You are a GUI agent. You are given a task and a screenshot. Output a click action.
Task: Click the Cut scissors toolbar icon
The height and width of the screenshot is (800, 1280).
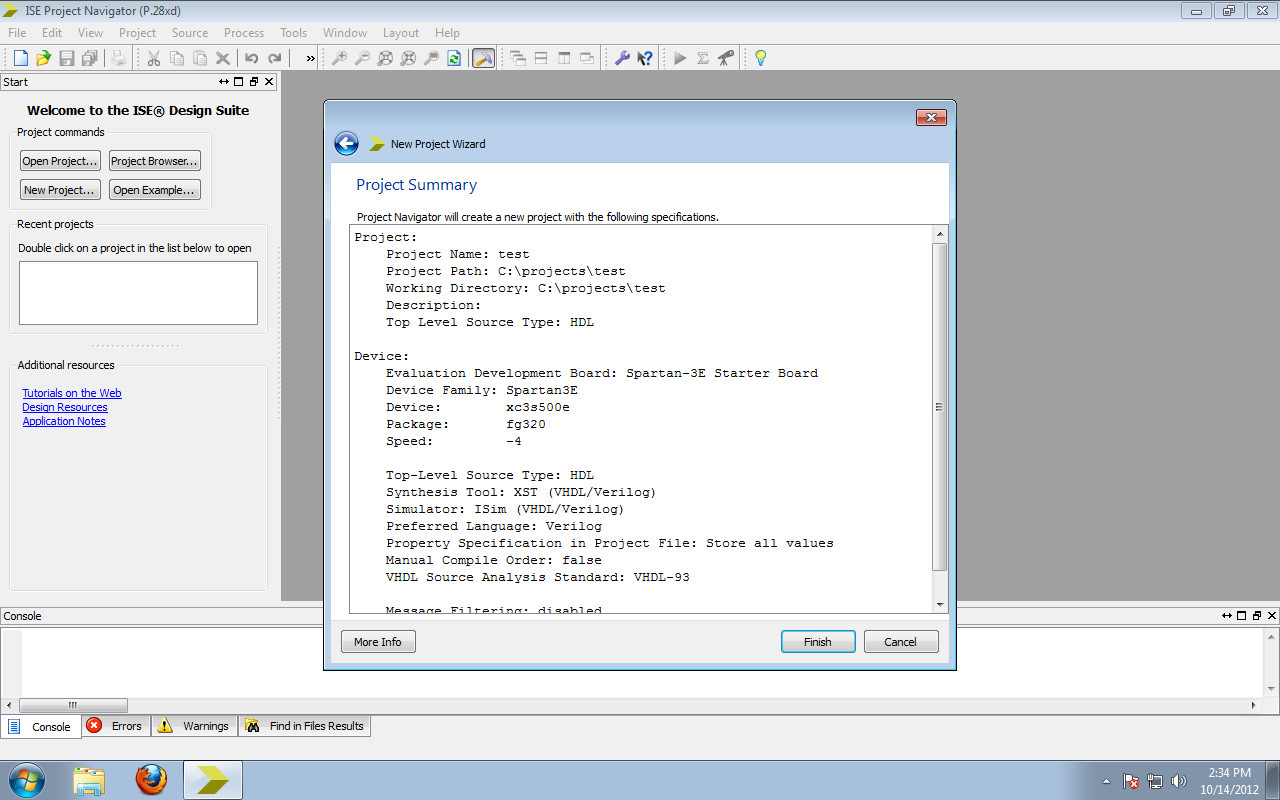click(155, 58)
